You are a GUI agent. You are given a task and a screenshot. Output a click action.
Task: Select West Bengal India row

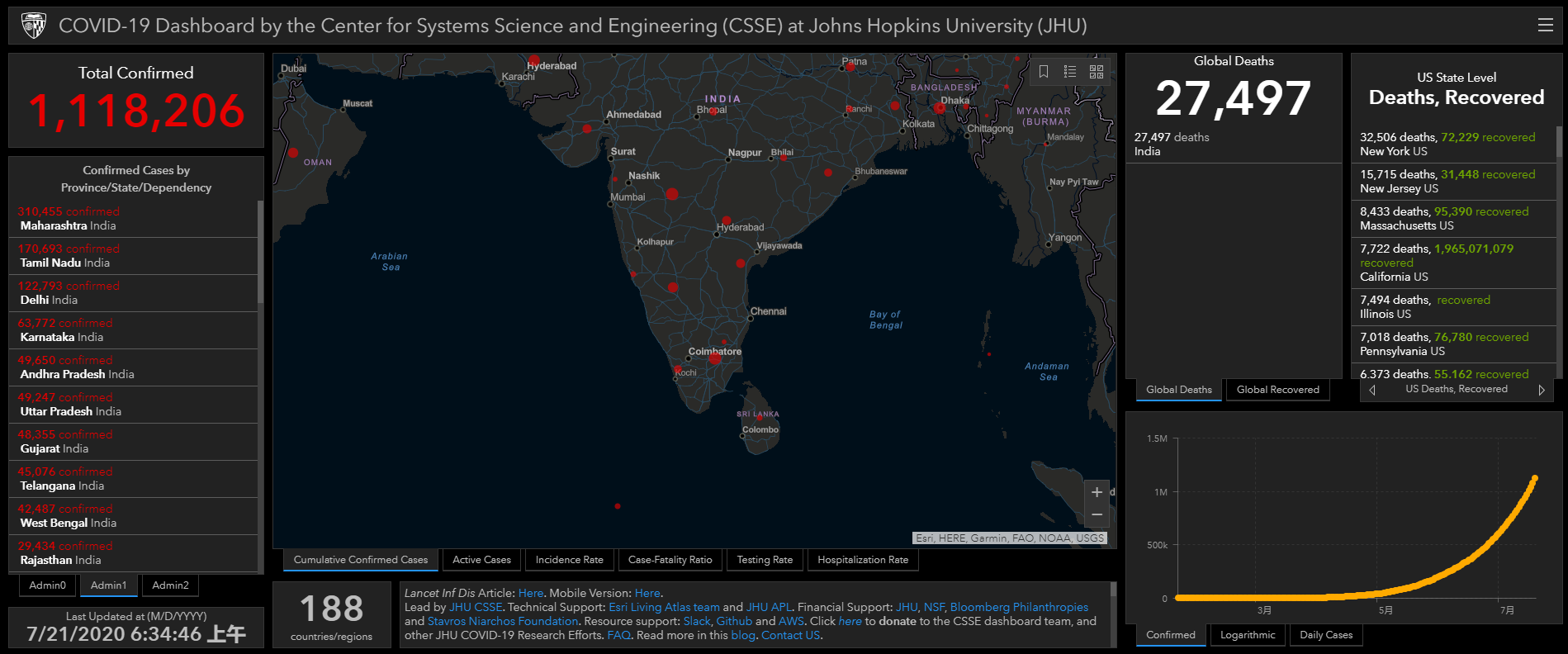click(134, 516)
